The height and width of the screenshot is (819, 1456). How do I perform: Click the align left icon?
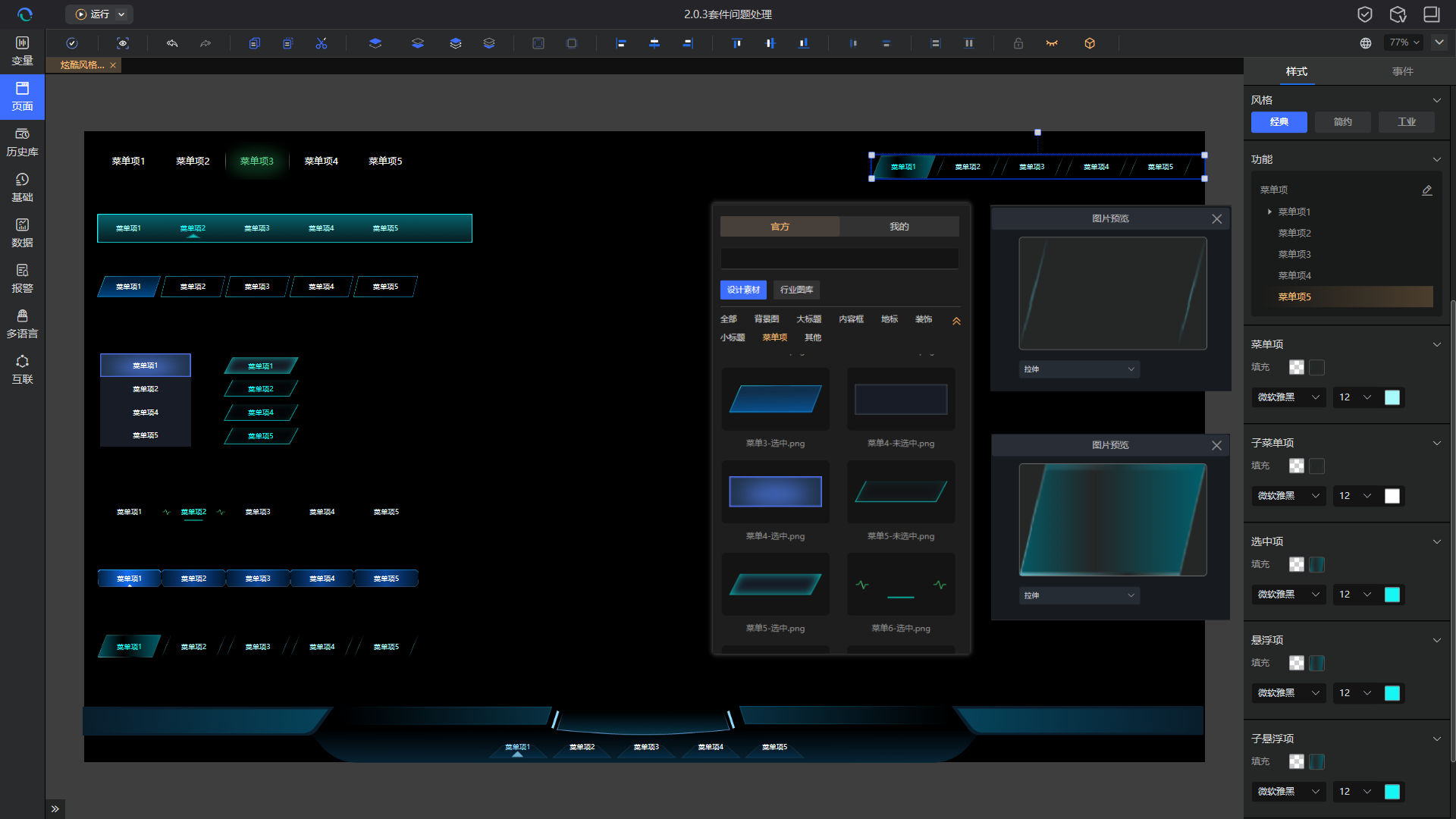click(621, 43)
